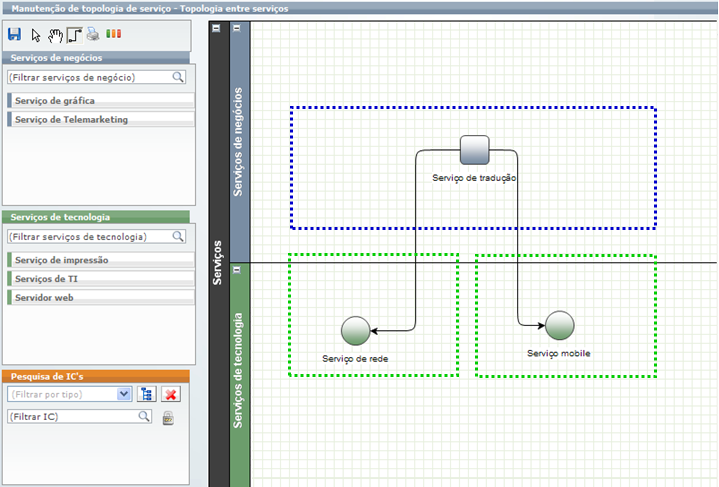Image resolution: width=719 pixels, height=487 pixels.
Task: Click the vertical Serviços pool title
Action: point(217,263)
